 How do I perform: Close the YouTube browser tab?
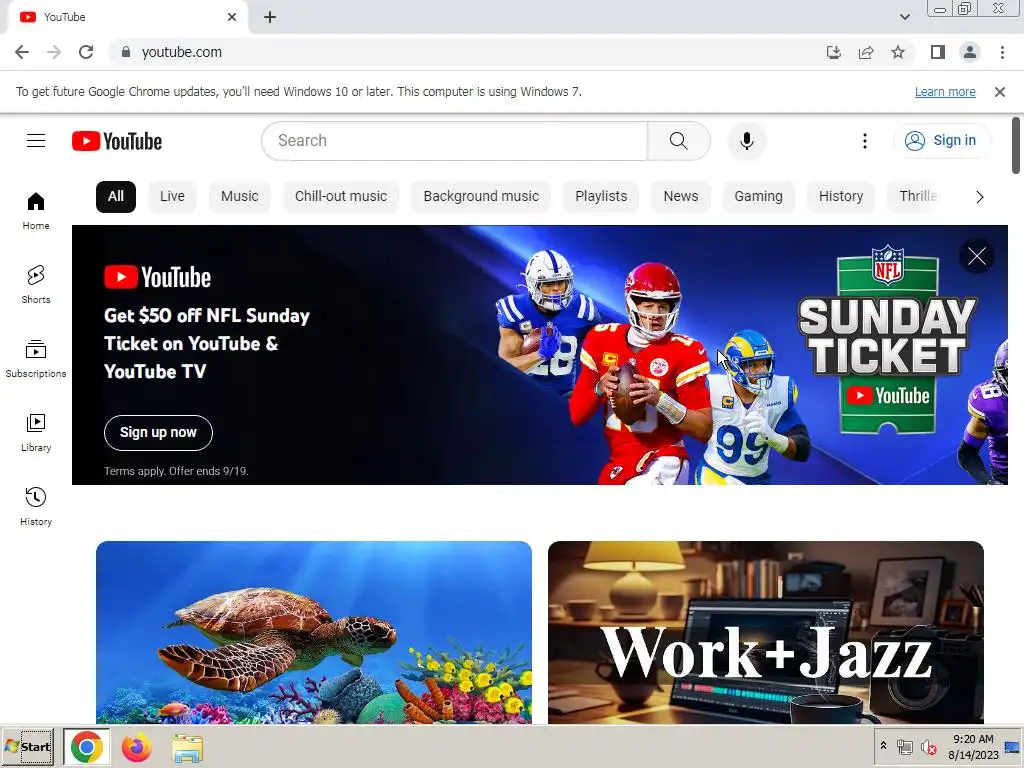[232, 17]
